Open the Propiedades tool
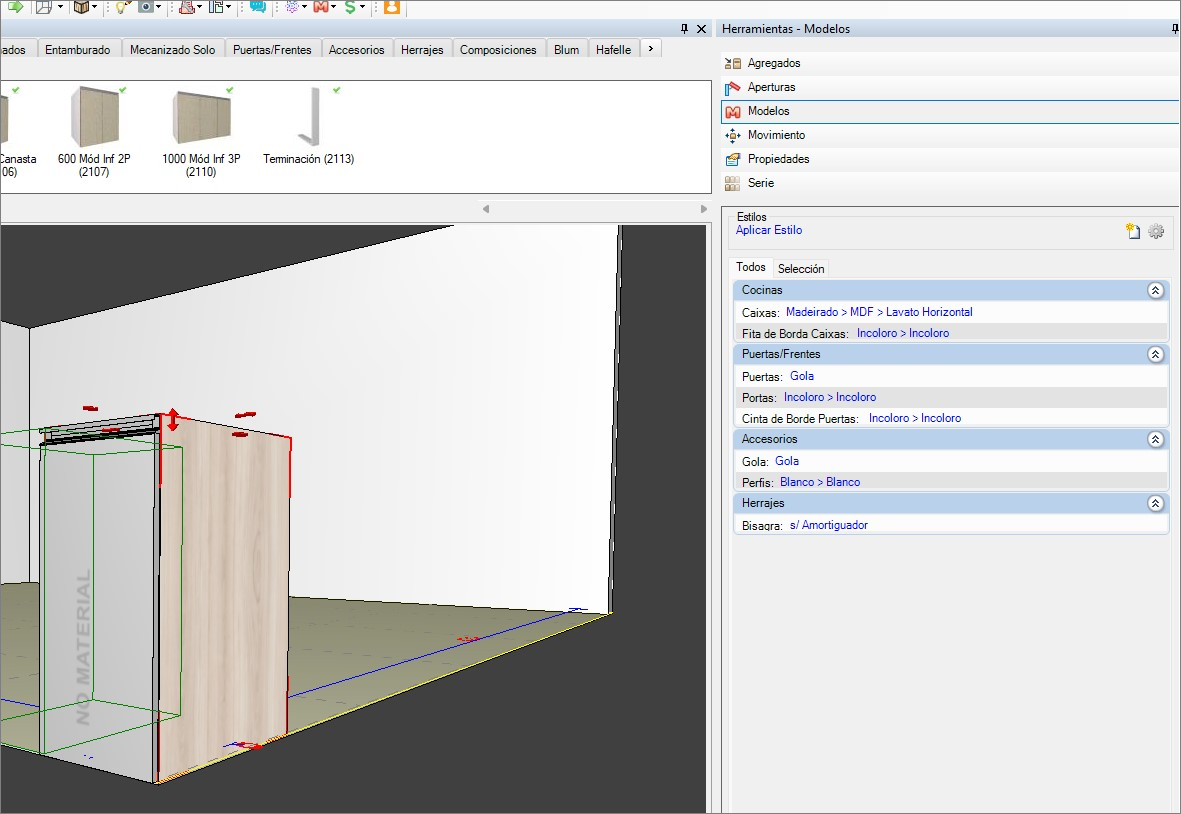This screenshot has width=1181, height=814. pyautogui.click(x=778, y=159)
